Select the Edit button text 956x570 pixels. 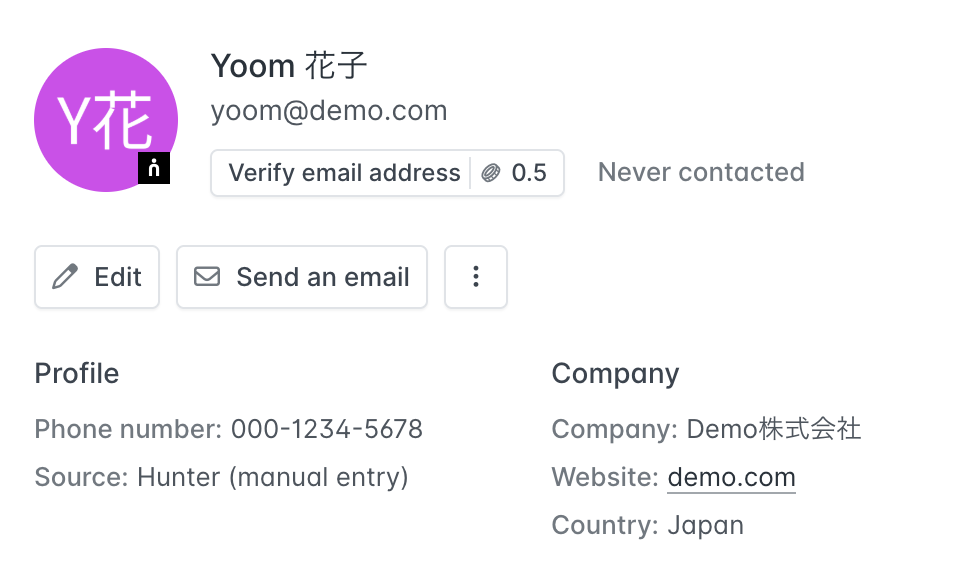coord(118,277)
